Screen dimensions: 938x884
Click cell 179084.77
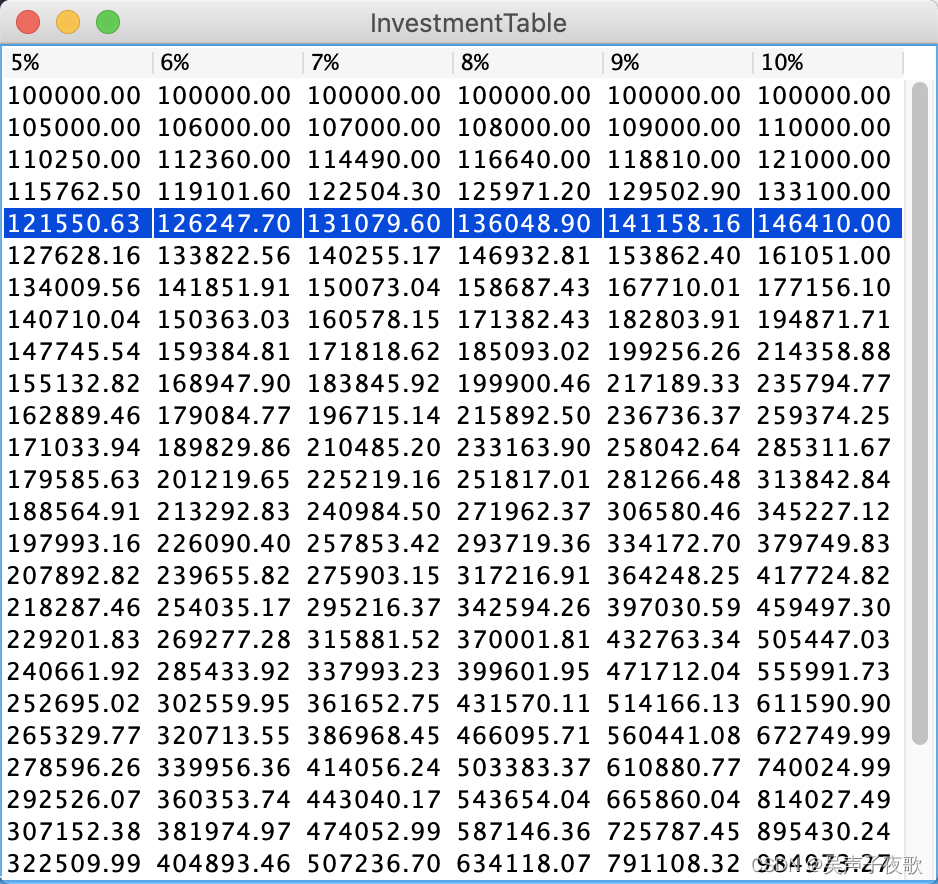[x=228, y=416]
